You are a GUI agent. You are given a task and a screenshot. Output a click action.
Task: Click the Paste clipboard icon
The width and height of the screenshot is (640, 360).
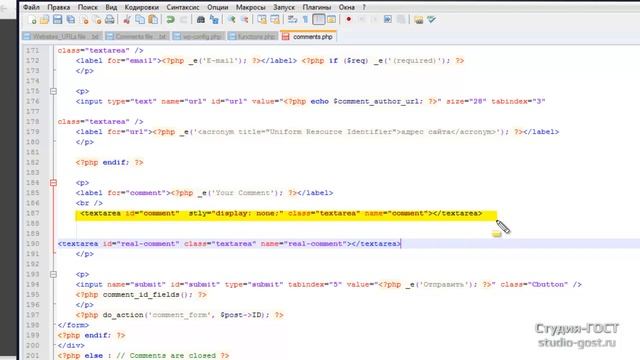click(x=153, y=20)
